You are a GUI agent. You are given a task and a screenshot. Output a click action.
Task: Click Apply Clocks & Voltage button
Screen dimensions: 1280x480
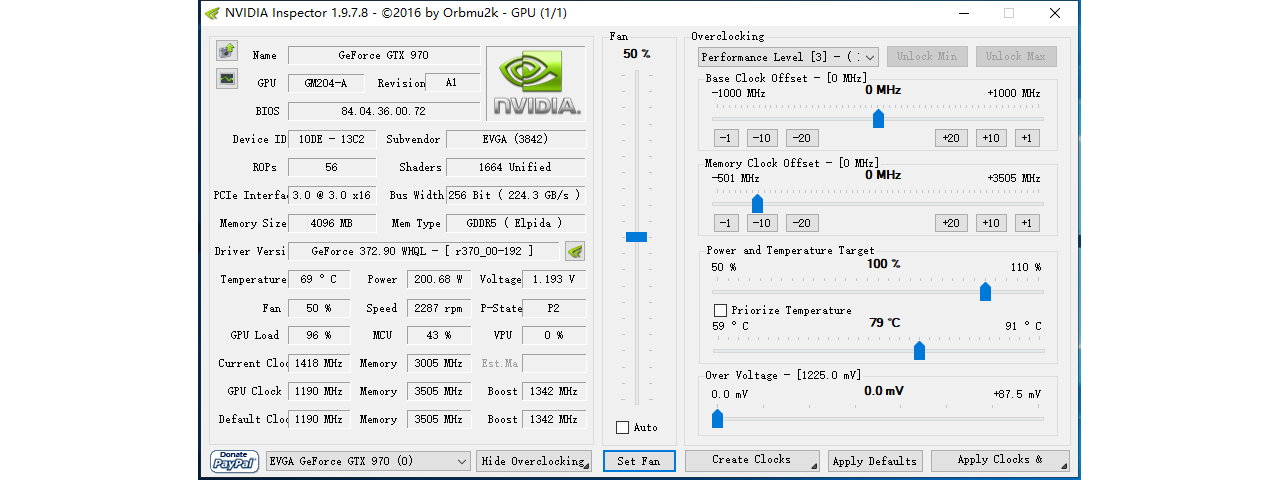click(1000, 460)
